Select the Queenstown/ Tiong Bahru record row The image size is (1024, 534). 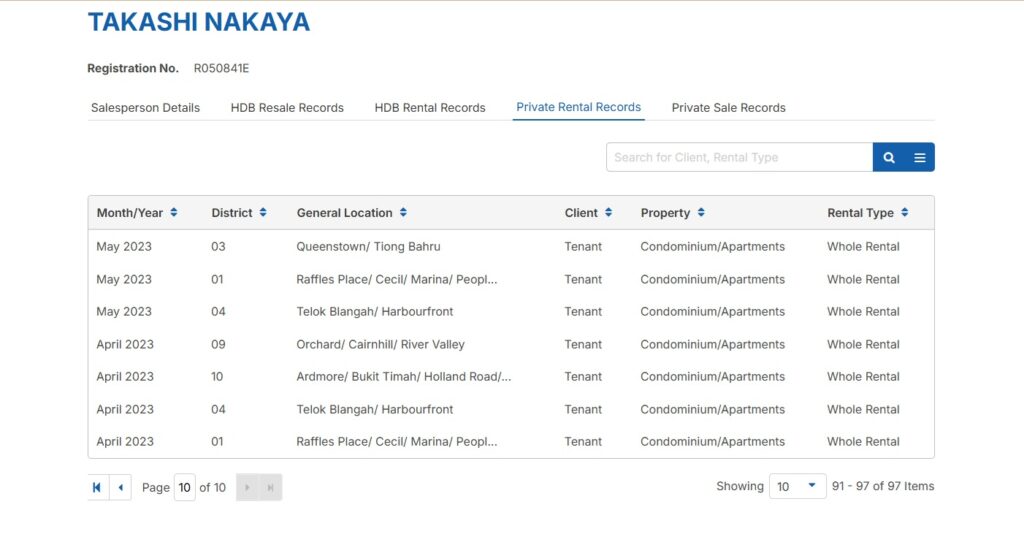click(x=368, y=247)
